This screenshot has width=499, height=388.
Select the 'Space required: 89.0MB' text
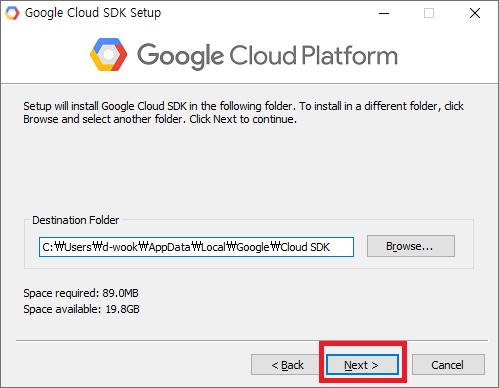81,293
